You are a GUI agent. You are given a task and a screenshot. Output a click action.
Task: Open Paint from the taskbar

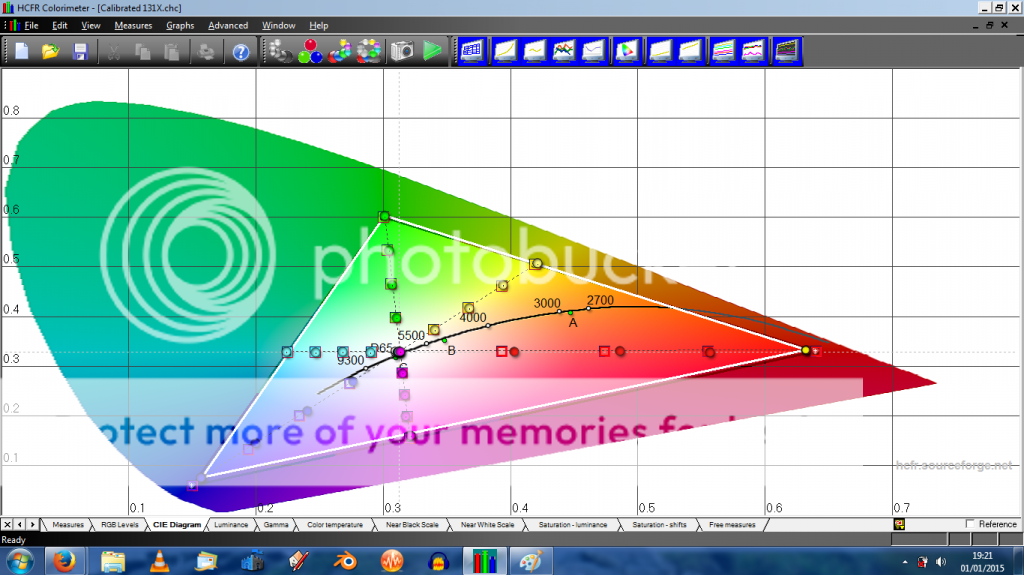pos(530,561)
